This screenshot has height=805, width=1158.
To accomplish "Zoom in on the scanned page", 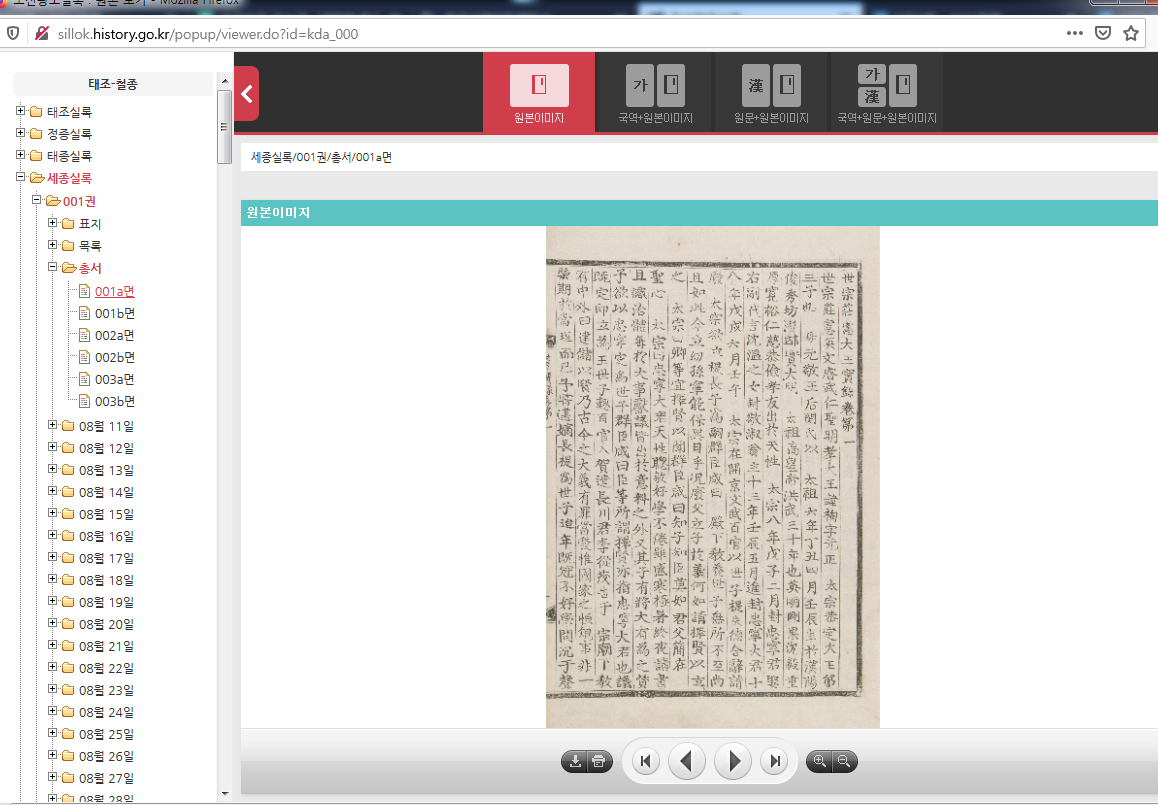I will pyautogui.click(x=820, y=762).
